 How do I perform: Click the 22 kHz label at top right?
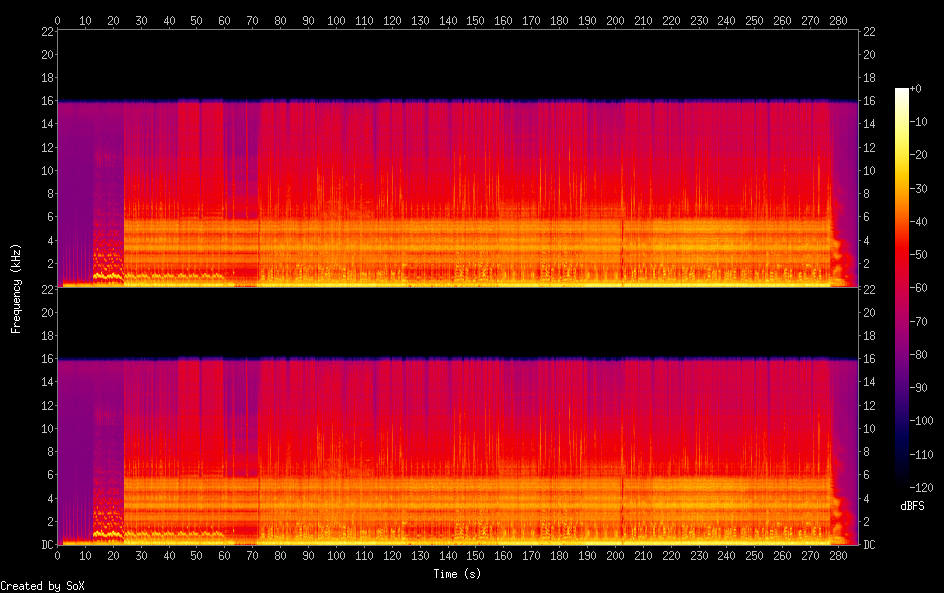(869, 32)
